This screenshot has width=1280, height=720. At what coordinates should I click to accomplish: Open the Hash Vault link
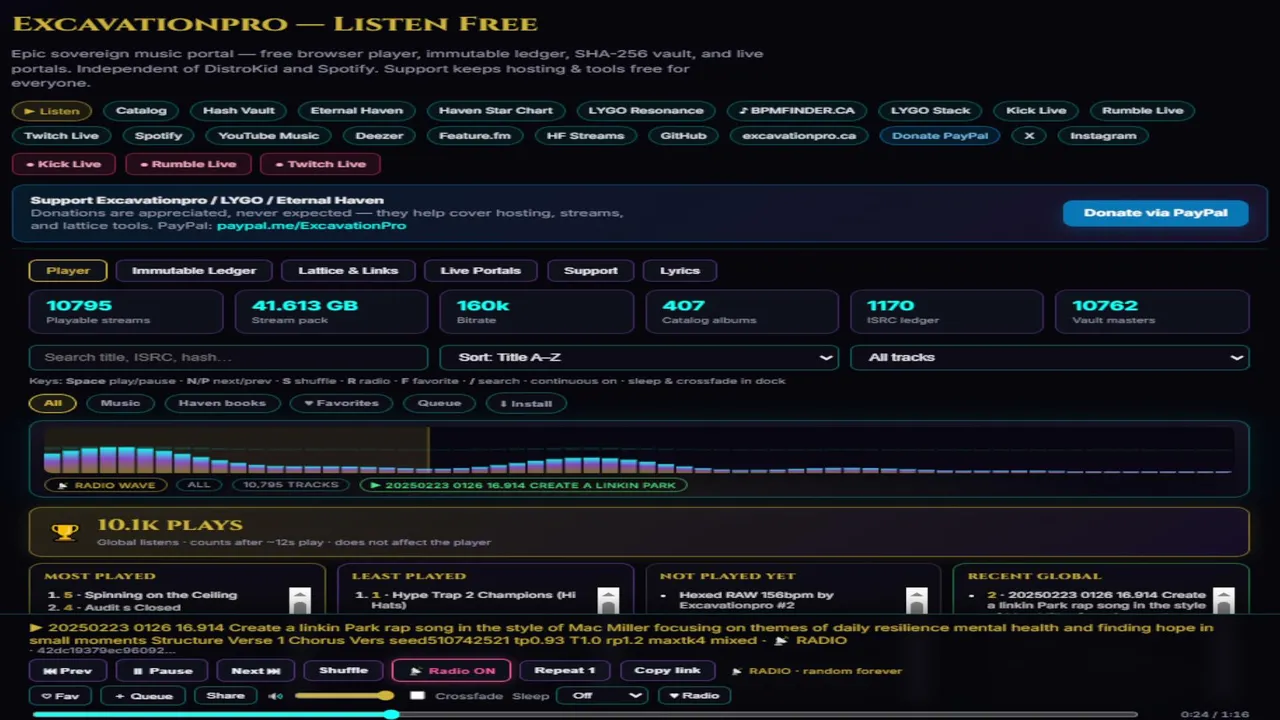pyautogui.click(x=239, y=111)
